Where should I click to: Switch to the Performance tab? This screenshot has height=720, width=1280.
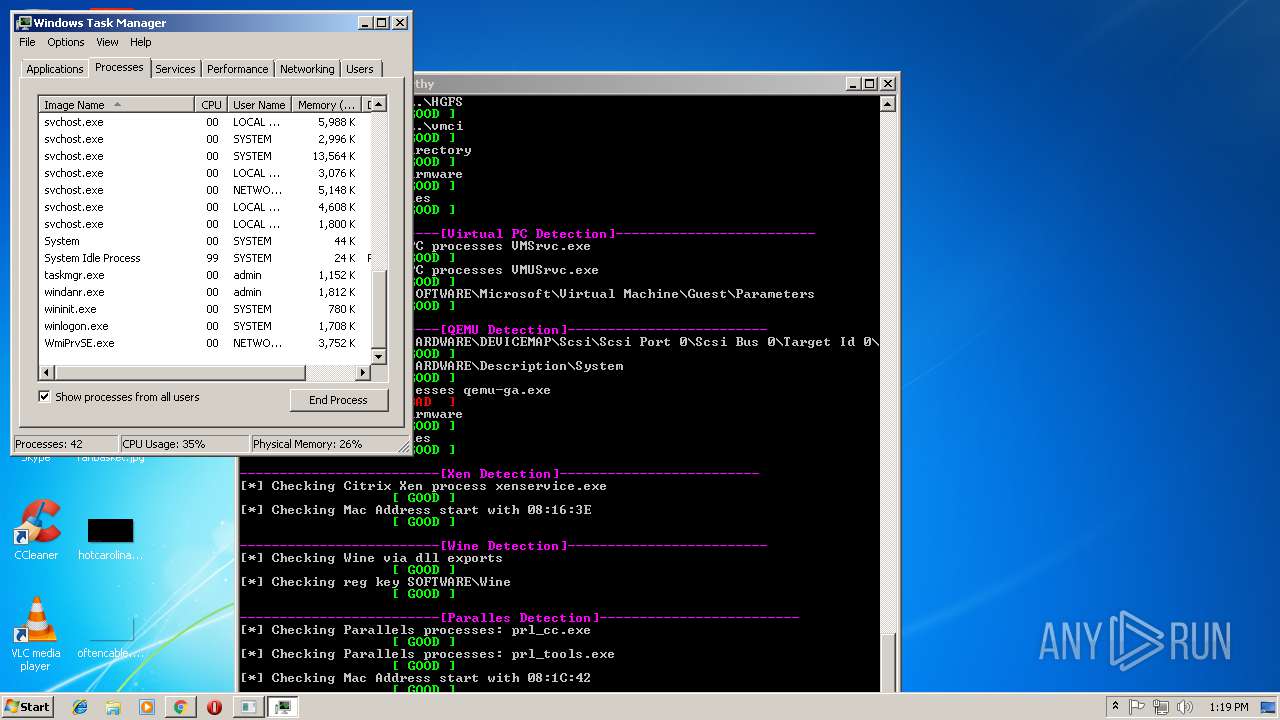238,69
